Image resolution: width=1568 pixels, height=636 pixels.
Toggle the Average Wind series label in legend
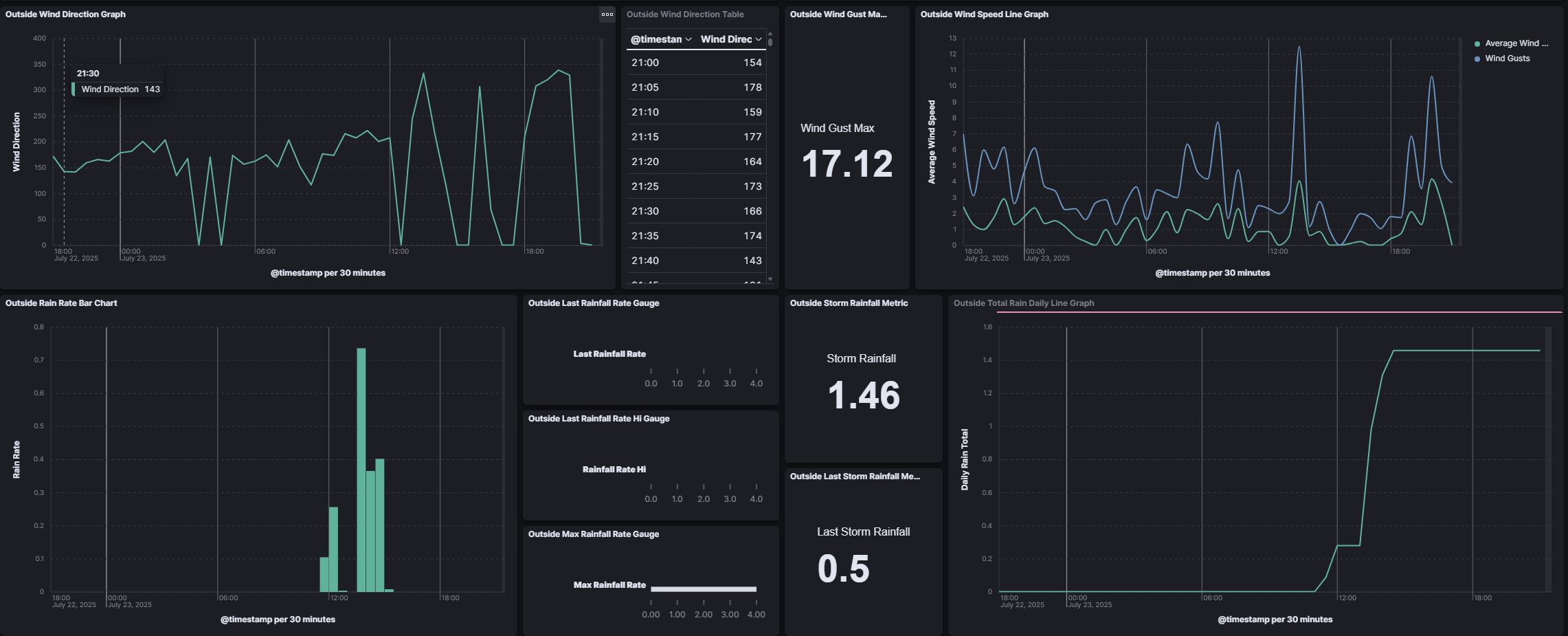click(1516, 43)
